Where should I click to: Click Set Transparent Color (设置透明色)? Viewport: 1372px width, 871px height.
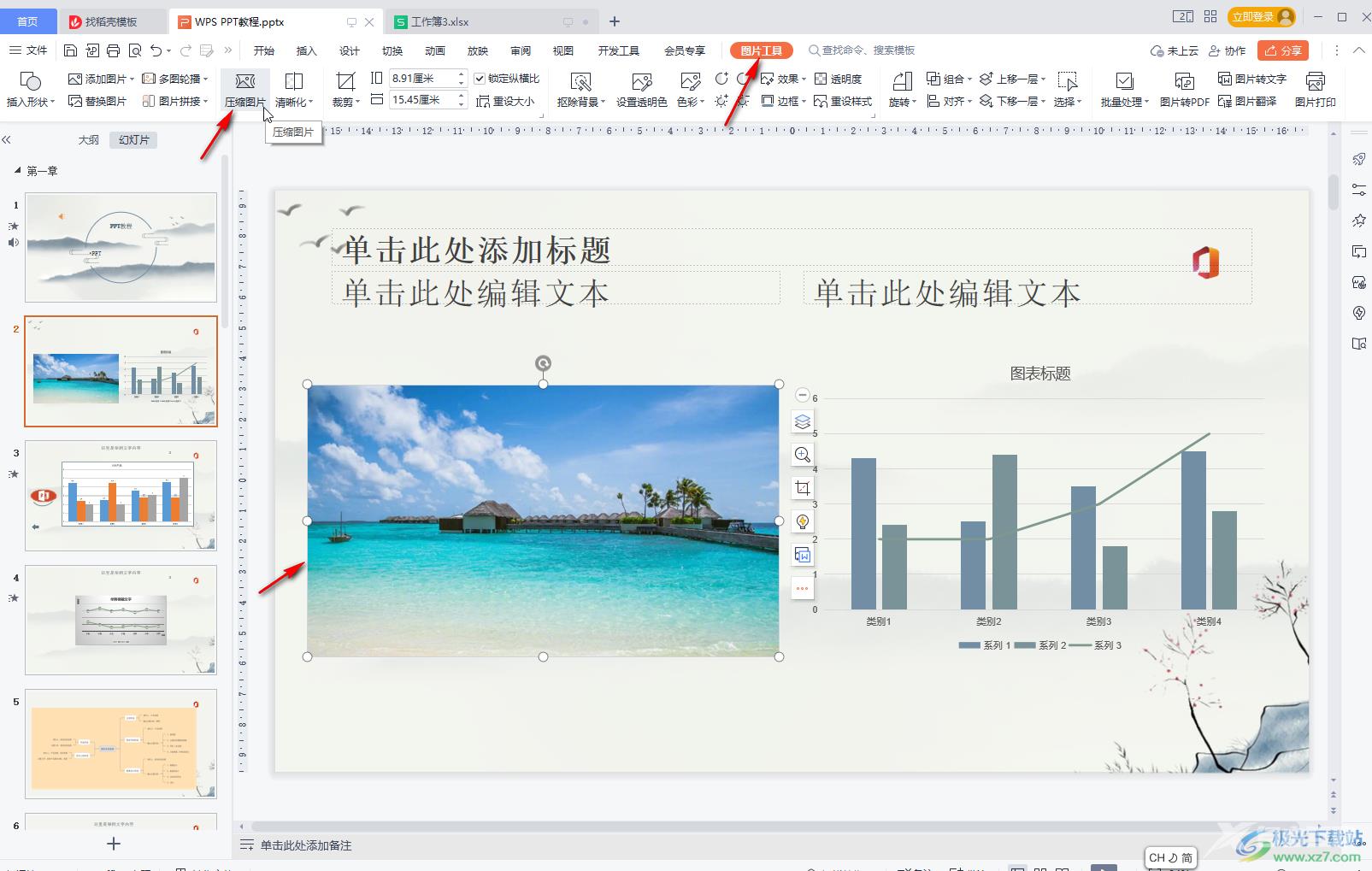tap(641, 90)
